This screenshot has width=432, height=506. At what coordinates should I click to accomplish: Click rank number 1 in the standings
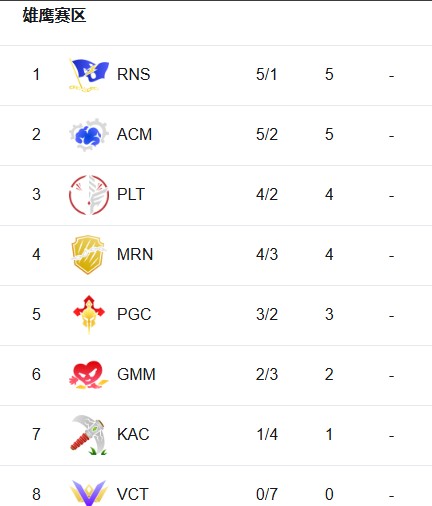(x=36, y=74)
